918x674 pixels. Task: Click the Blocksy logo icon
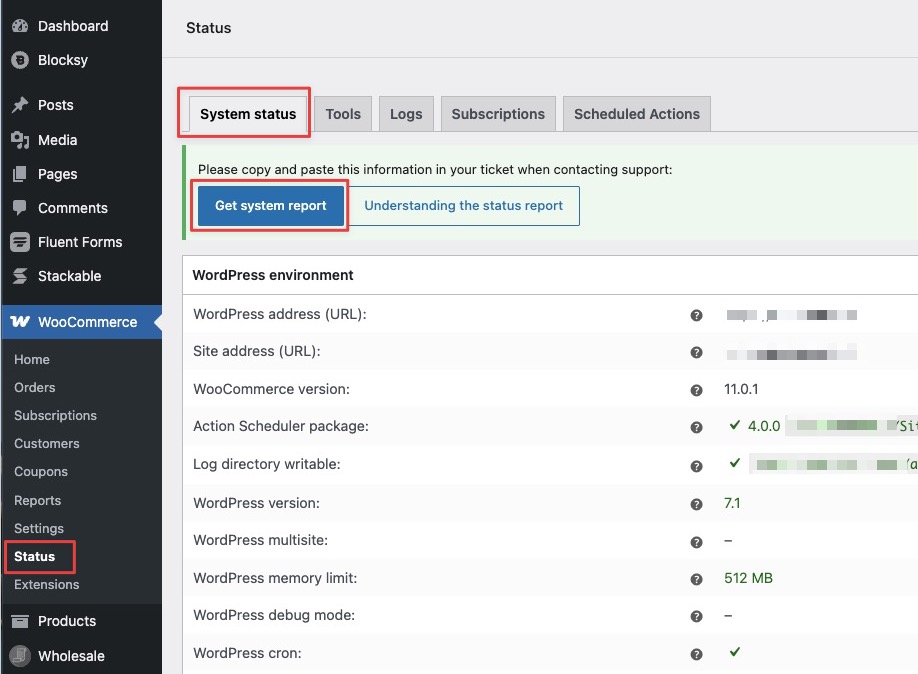20,60
